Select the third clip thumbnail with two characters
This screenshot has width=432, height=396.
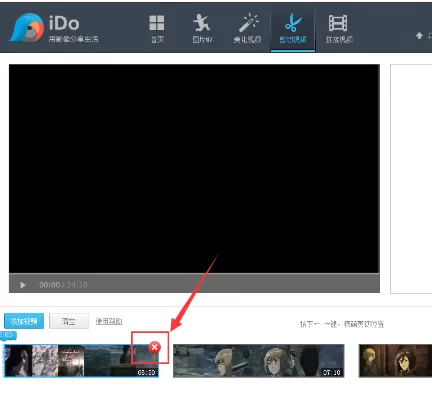coord(395,361)
